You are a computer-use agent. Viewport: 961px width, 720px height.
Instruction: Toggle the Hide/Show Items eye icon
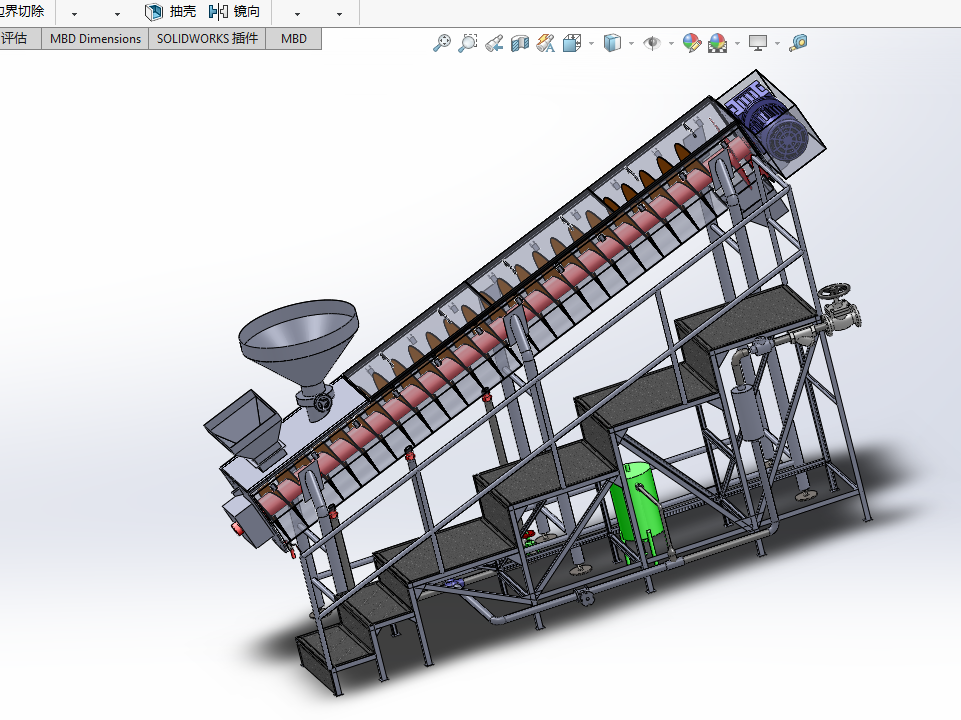click(652, 43)
